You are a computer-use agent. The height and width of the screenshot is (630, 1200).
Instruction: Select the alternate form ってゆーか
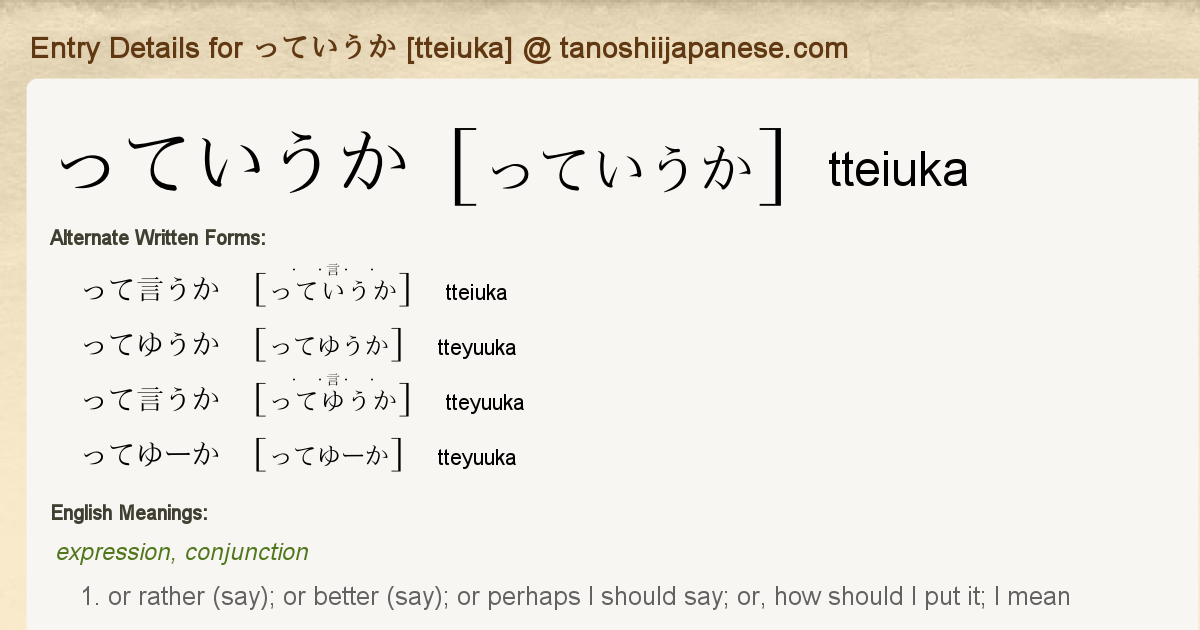151,455
